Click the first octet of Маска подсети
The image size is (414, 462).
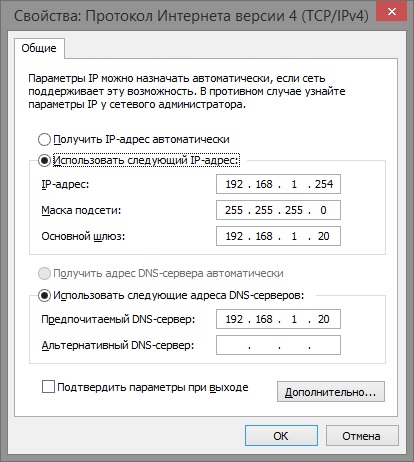[234, 210]
